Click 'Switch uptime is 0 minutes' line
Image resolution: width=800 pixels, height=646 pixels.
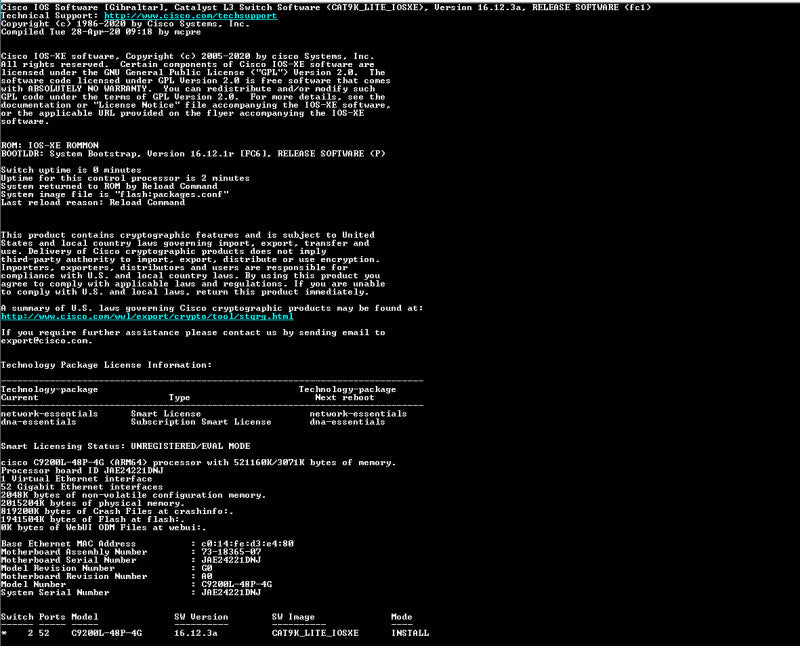(x=71, y=170)
